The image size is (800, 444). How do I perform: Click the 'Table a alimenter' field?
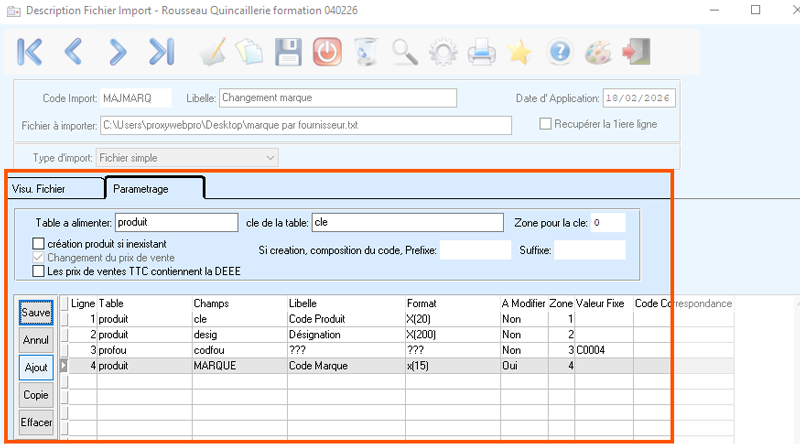[x=177, y=223]
